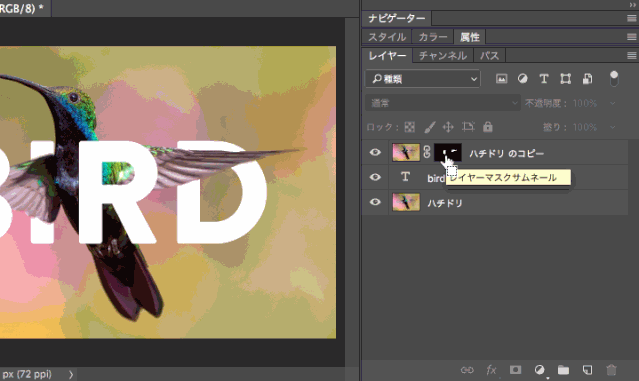Lock all padlock icon
Screen dimensions: 639x381
[x=487, y=127]
